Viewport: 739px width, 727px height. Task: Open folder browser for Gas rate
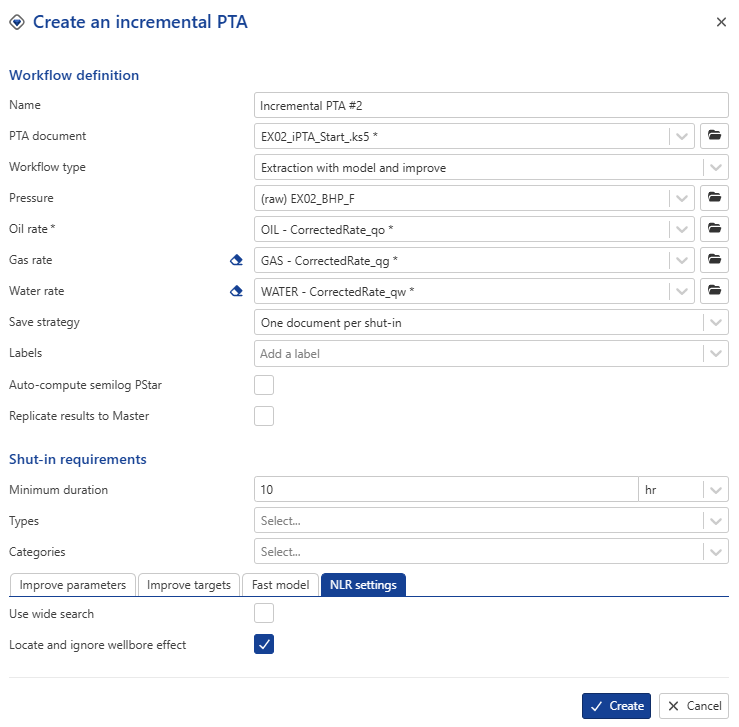pos(714,260)
